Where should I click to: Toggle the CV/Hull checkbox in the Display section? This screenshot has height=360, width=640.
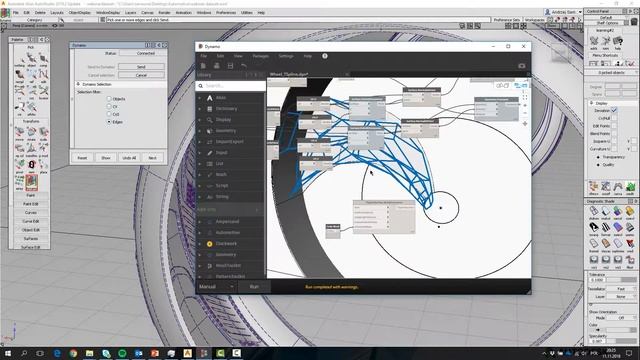point(614,118)
